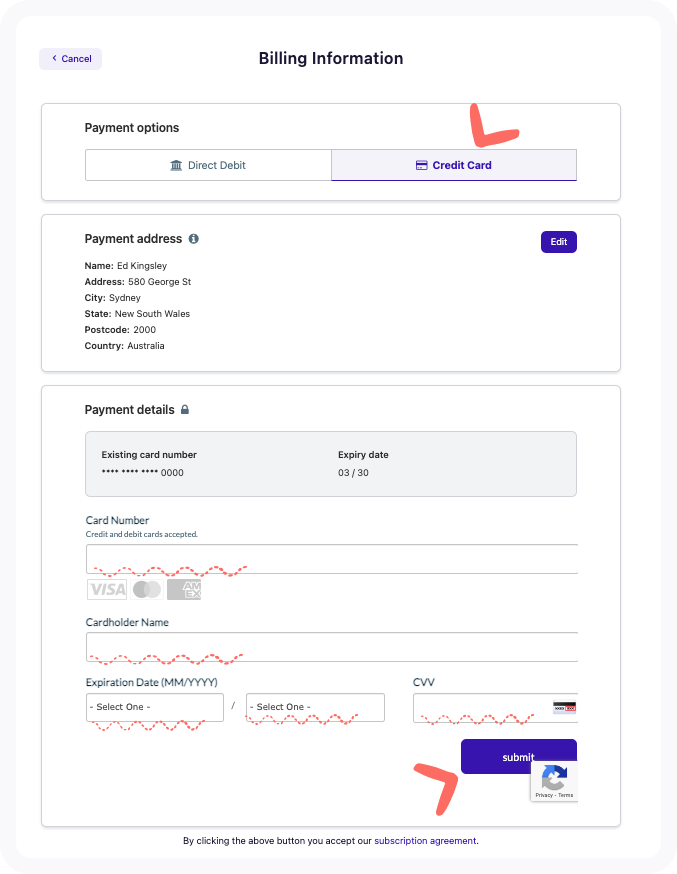Click the CVV card hint icon
677x874 pixels.
coord(563,707)
